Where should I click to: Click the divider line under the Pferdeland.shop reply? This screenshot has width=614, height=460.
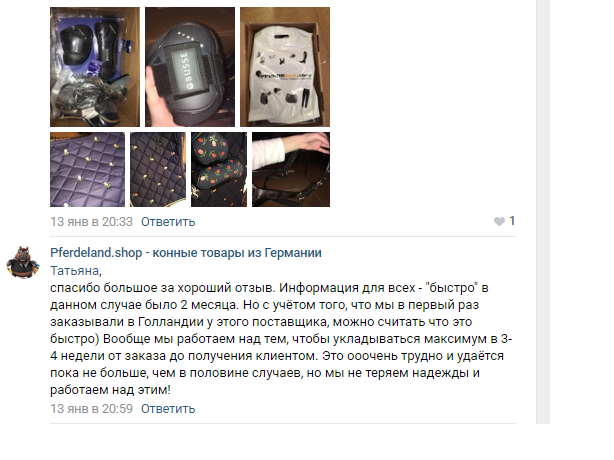pyautogui.click(x=283, y=424)
